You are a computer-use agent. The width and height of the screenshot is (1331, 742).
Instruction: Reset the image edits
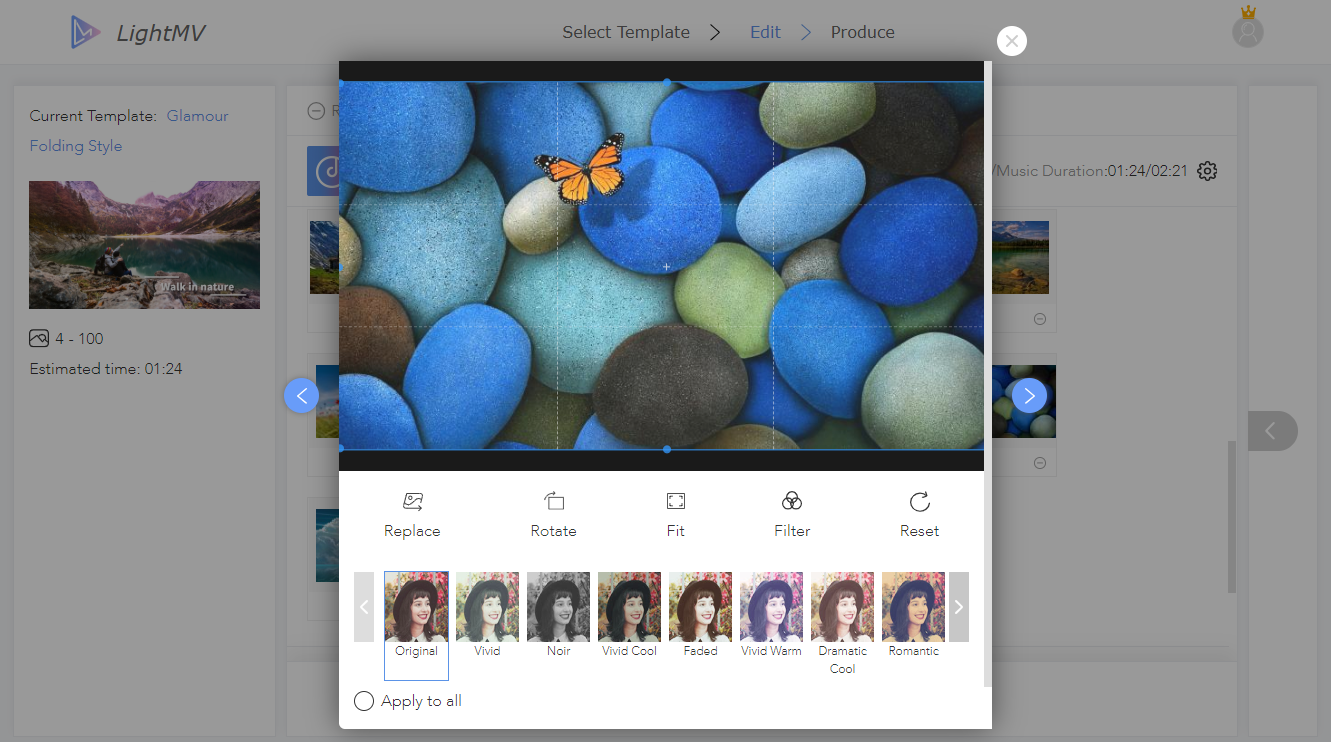coord(919,502)
